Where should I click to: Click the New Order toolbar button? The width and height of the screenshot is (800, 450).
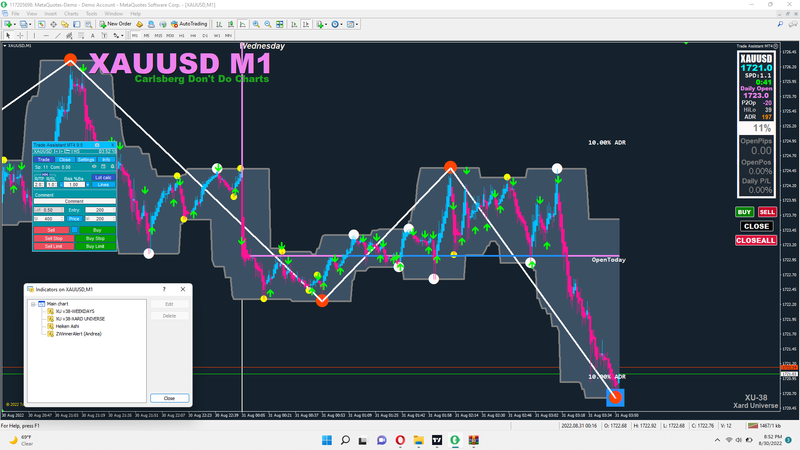click(115, 24)
